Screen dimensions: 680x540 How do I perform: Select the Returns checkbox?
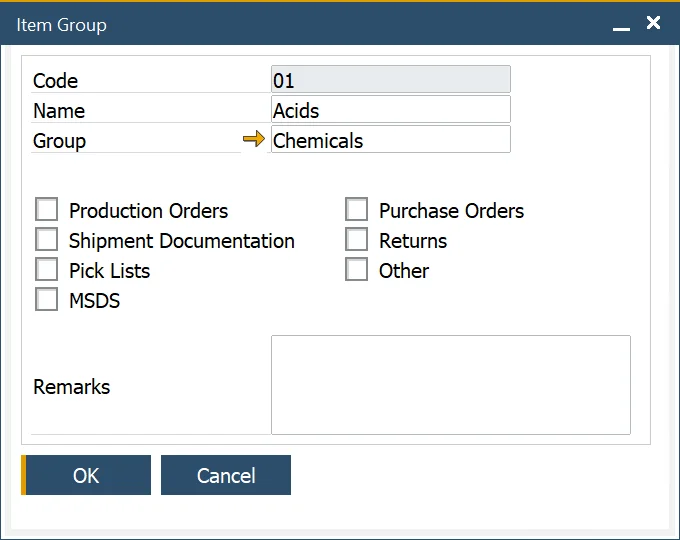(357, 240)
